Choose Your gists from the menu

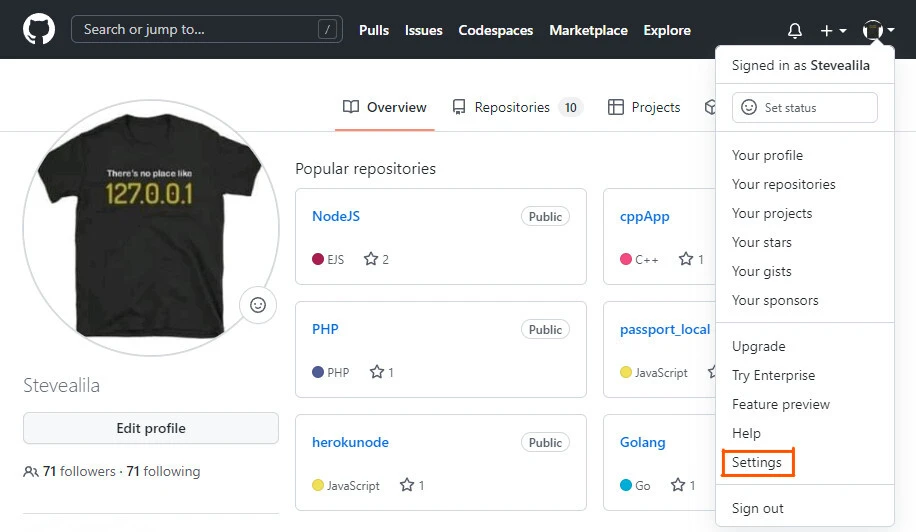point(761,271)
